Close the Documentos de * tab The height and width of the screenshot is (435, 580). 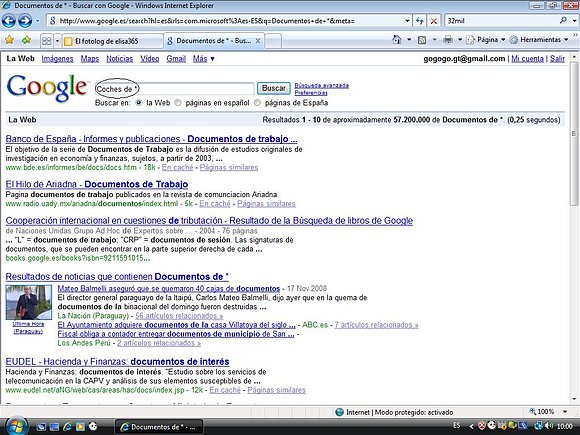pyautogui.click(x=259, y=41)
